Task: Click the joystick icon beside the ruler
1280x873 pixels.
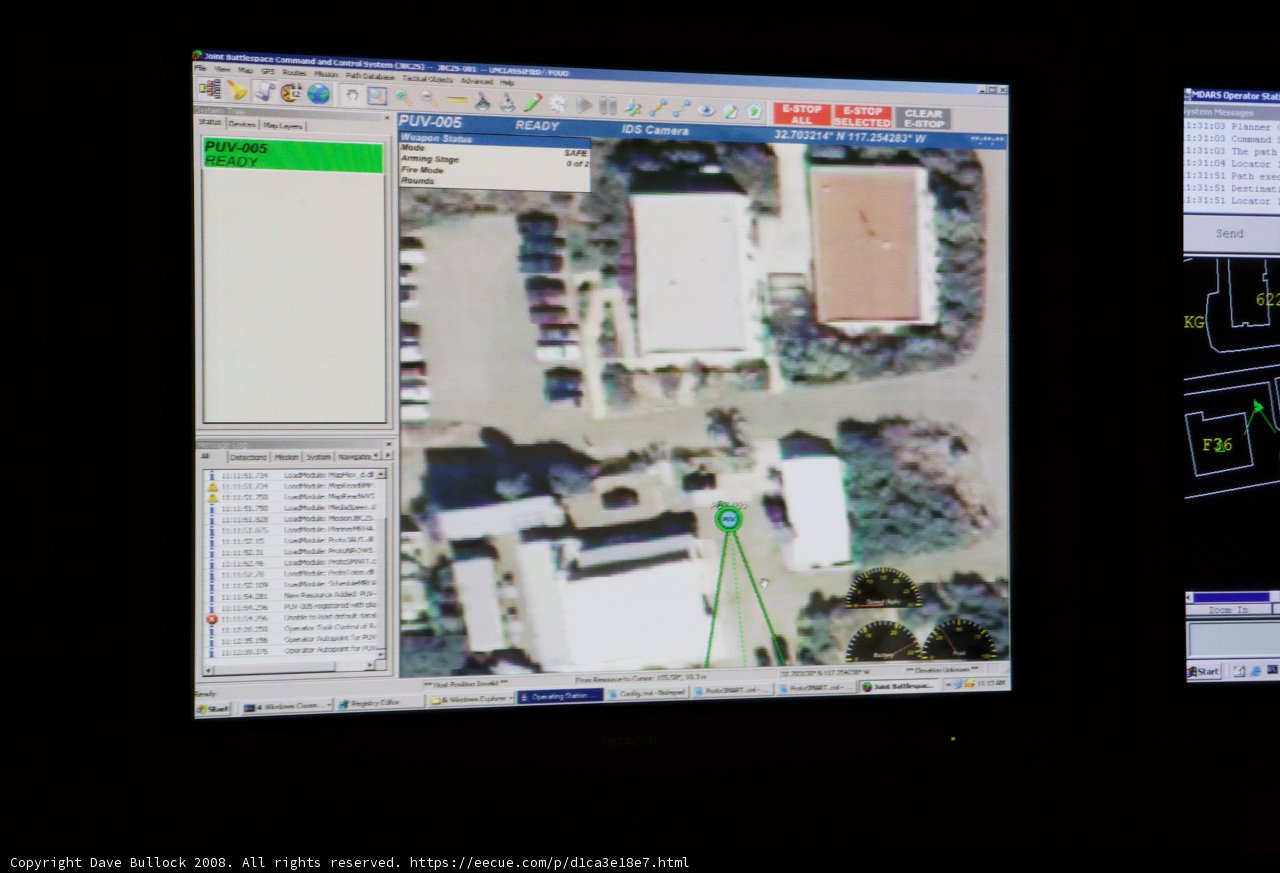Action: click(482, 101)
